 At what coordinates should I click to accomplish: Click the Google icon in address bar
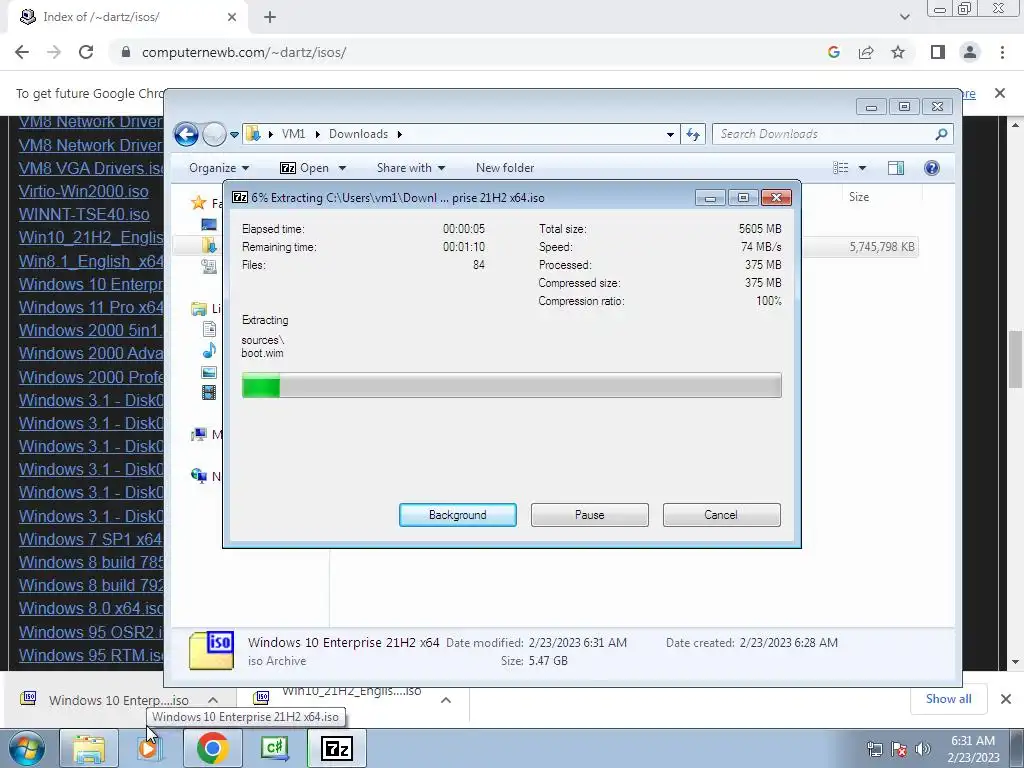point(833,52)
